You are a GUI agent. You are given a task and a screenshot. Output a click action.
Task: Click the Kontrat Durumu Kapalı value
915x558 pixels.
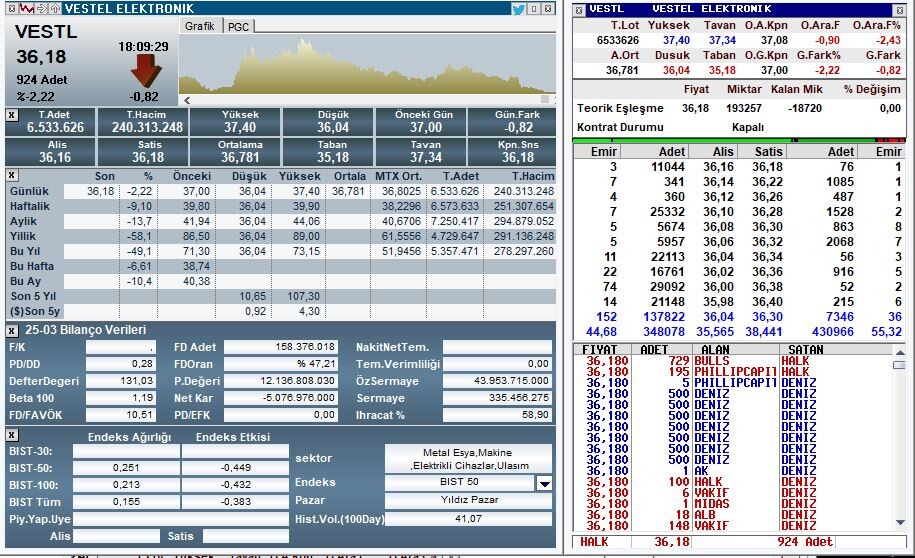click(x=748, y=127)
